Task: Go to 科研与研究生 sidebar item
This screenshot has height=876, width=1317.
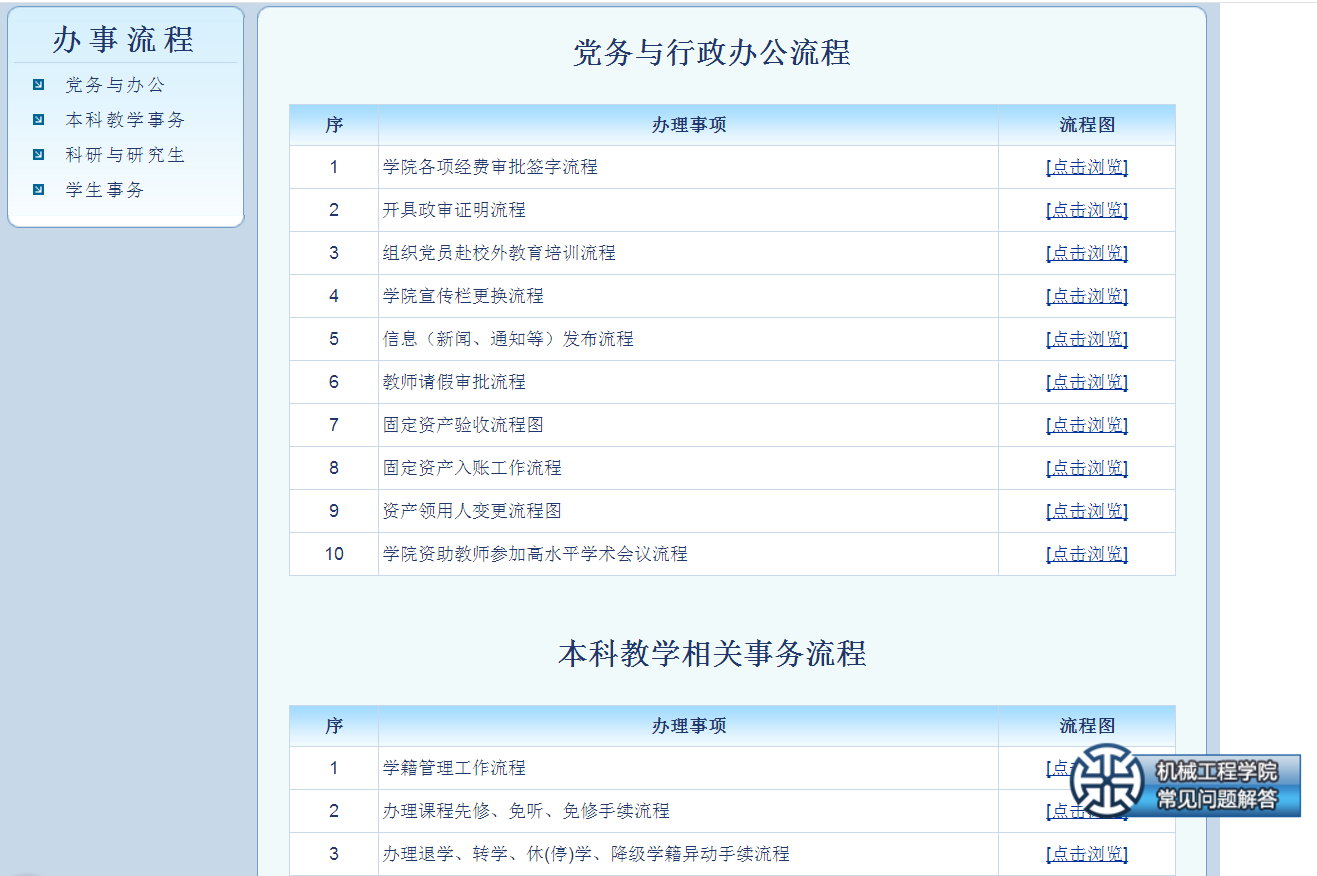Action: [x=125, y=155]
